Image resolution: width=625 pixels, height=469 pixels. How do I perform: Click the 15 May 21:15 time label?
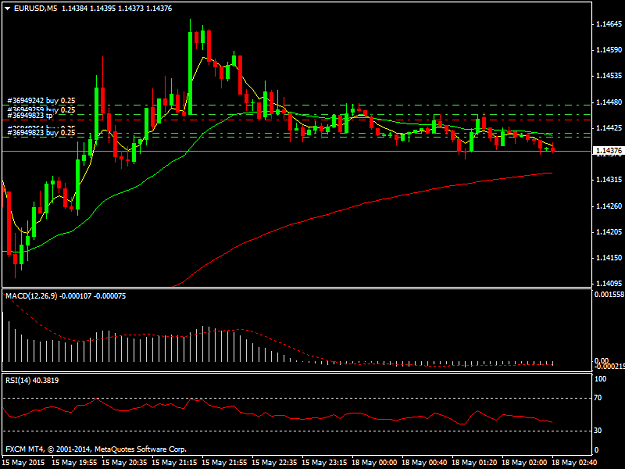coord(175,463)
